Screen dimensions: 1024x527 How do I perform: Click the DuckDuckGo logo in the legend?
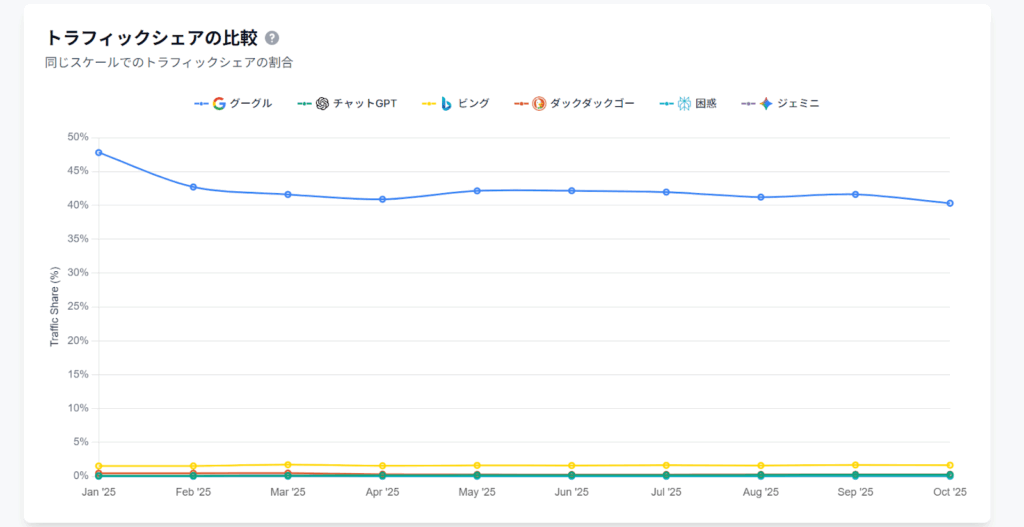tap(539, 103)
